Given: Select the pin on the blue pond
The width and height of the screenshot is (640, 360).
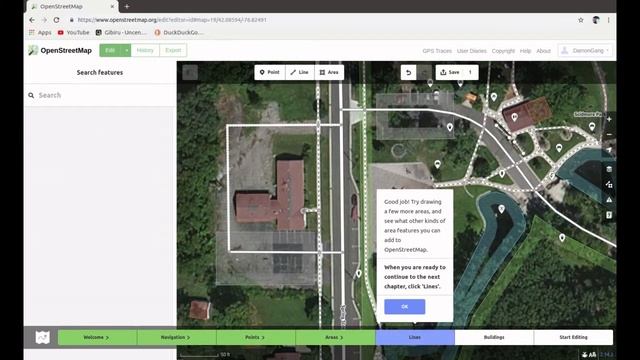Looking at the screenshot, I should [501, 209].
